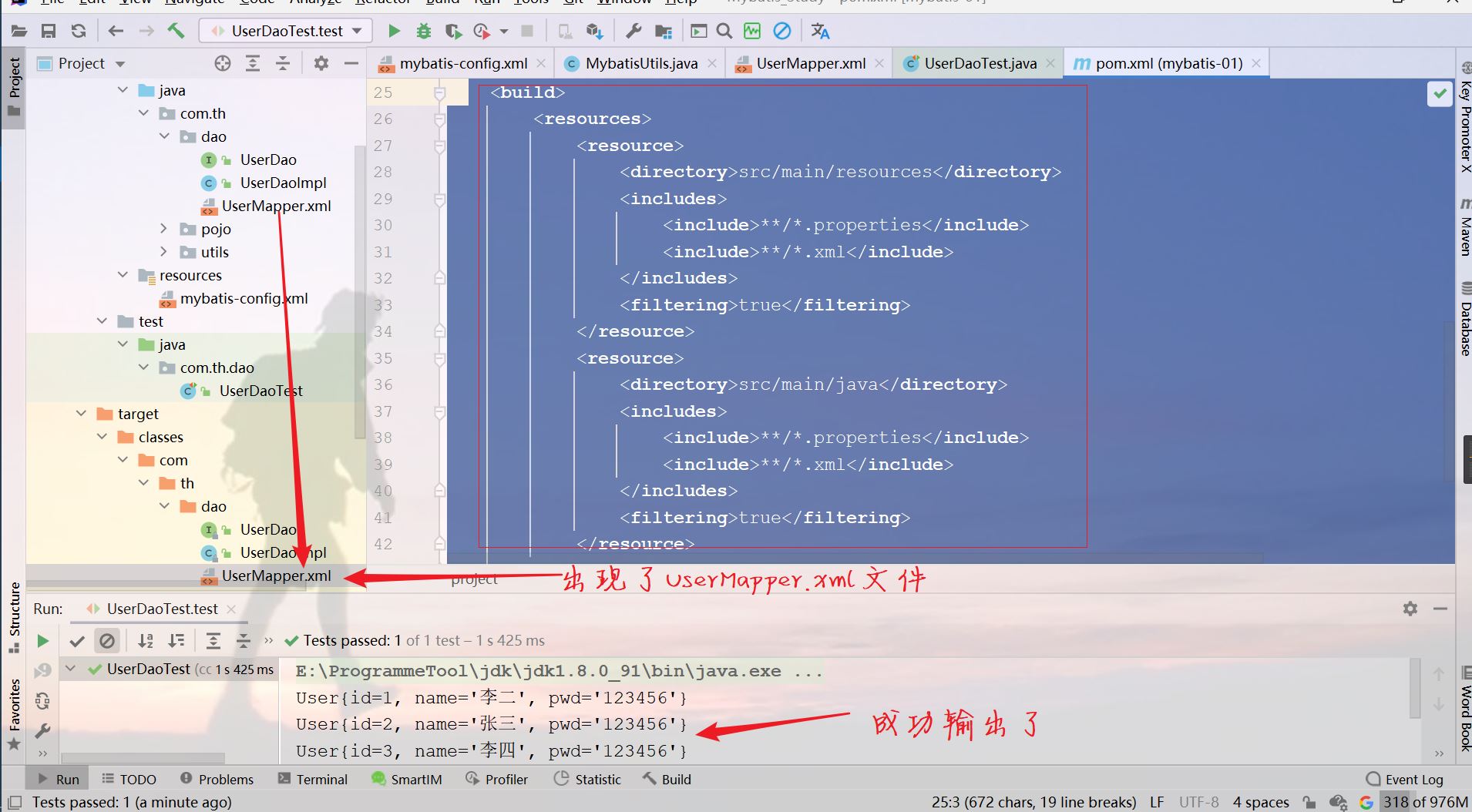Sort test results alphabetically
Viewport: 1472px width, 812px height.
[x=146, y=640]
